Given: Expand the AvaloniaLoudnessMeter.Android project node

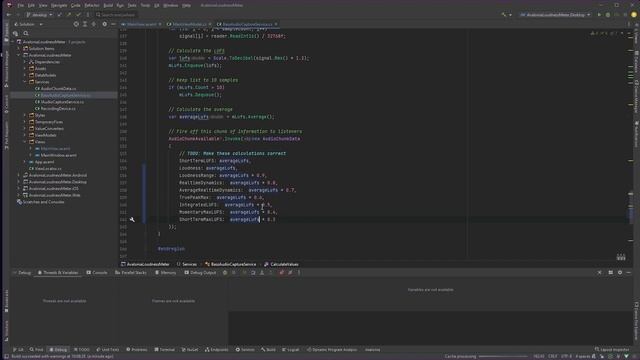Looking at the screenshot, I should click(19, 175).
